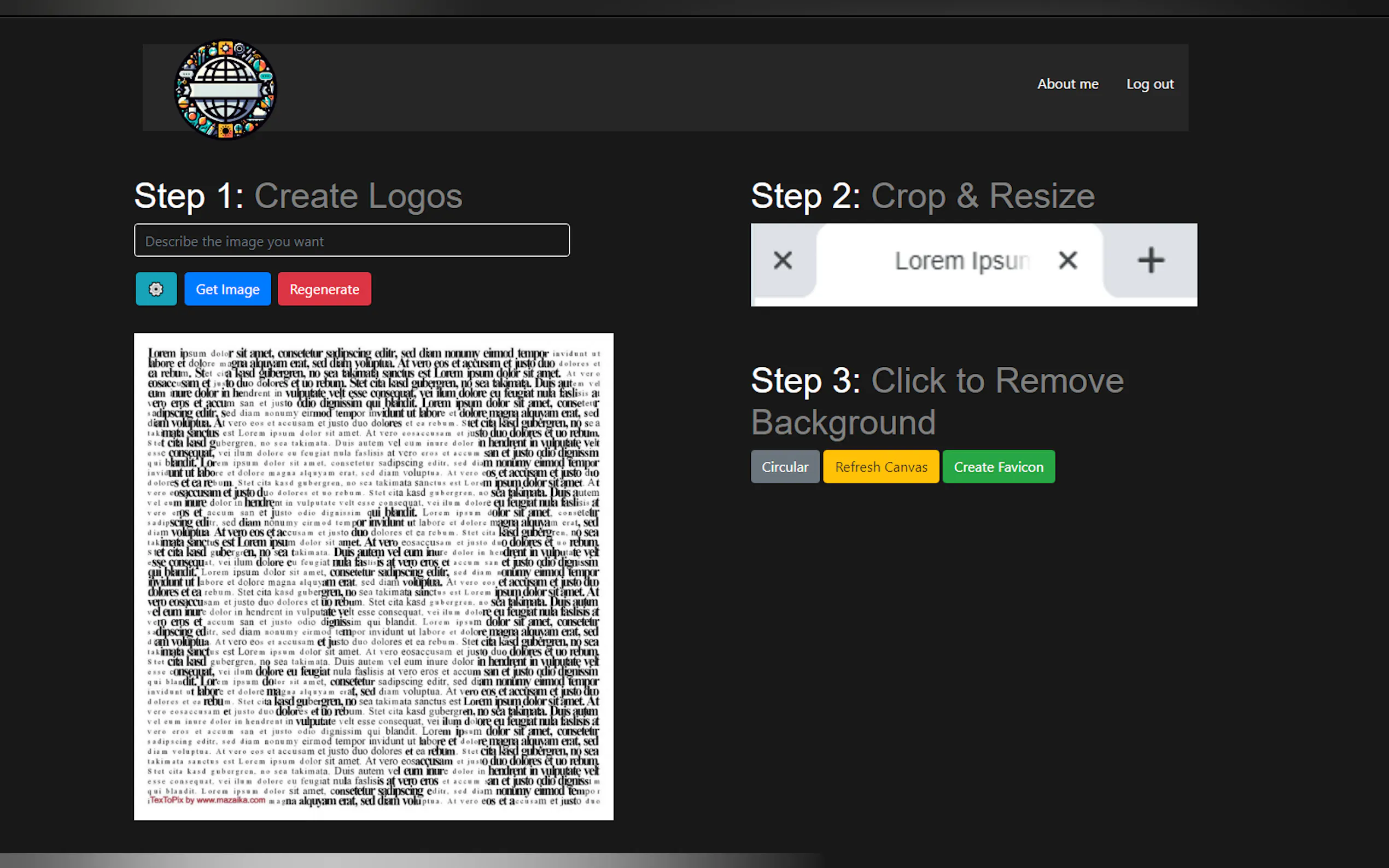This screenshot has width=1389, height=868.
Task: Click the Step 3 Click to Remove Background heading
Action: click(x=936, y=401)
